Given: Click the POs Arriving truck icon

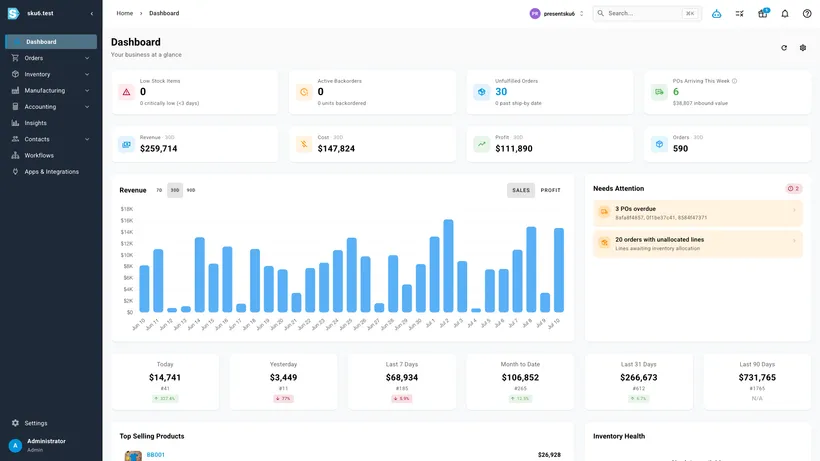Looking at the screenshot, I should point(659,92).
